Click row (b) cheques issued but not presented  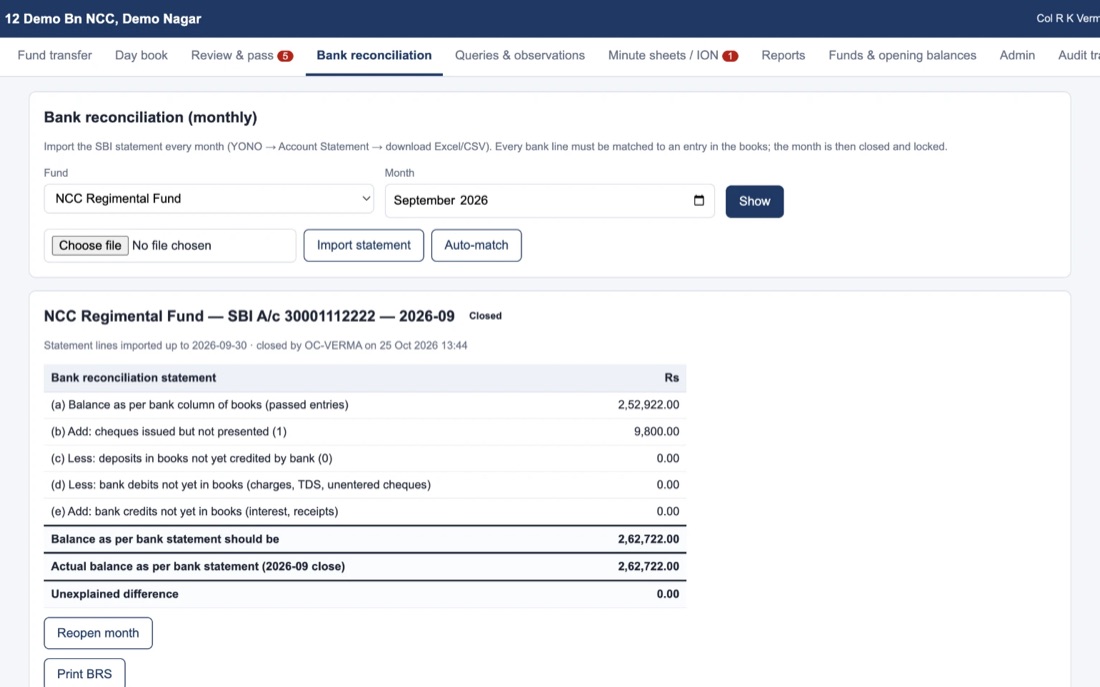[365, 432]
